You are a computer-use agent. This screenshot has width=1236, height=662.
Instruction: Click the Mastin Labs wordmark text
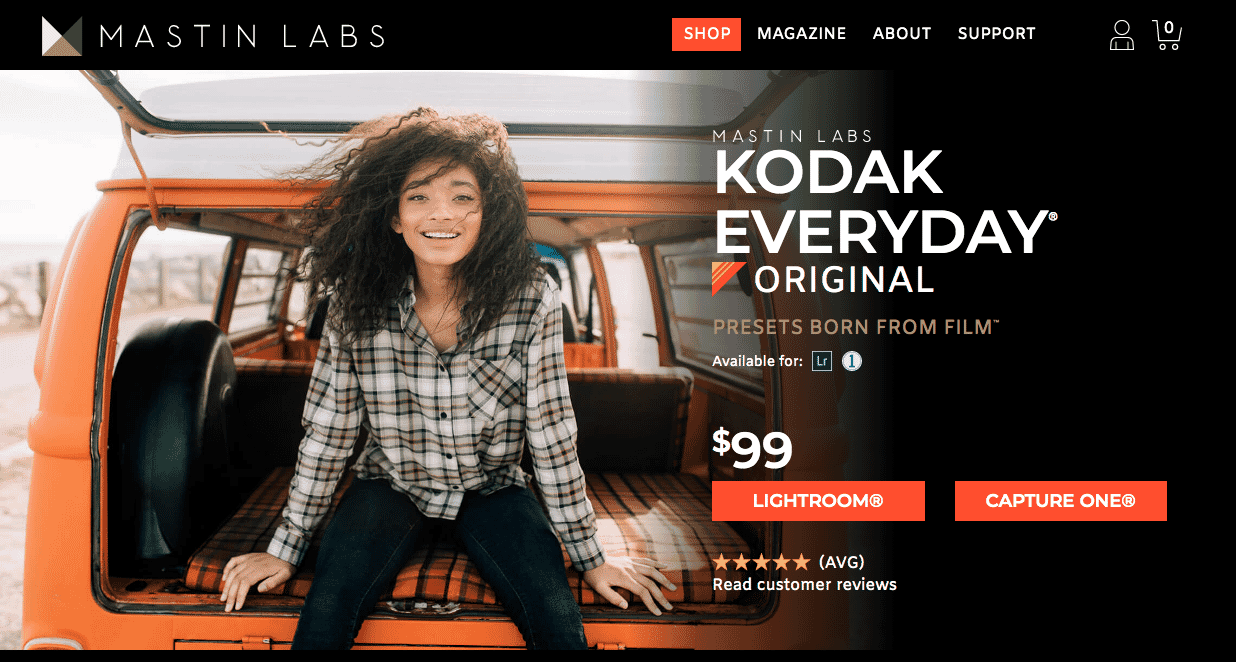click(243, 37)
